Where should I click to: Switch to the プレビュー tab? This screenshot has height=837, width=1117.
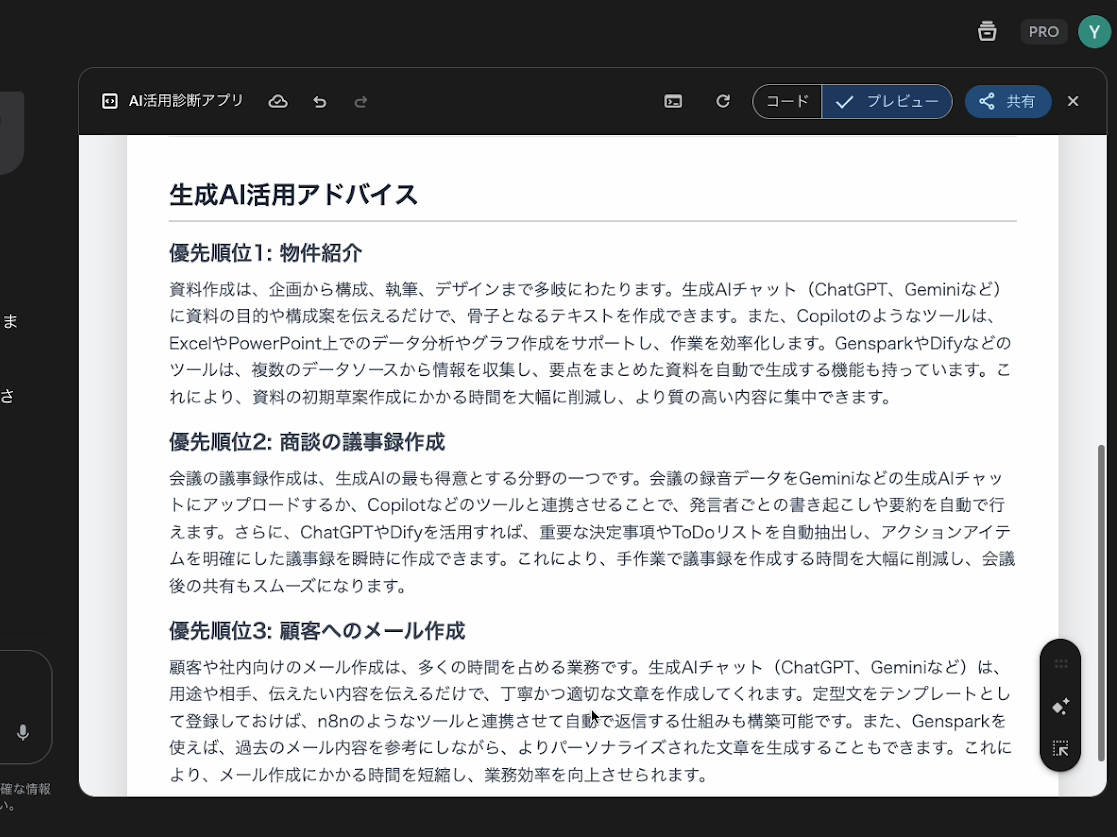887,101
